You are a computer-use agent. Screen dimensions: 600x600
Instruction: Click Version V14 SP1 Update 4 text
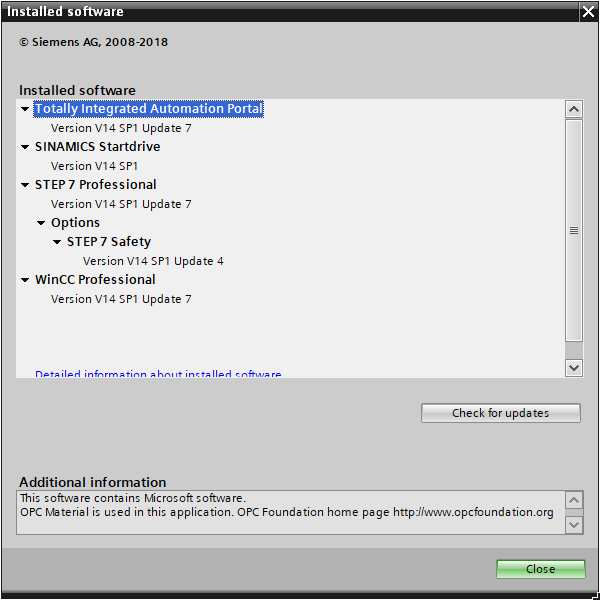153,261
